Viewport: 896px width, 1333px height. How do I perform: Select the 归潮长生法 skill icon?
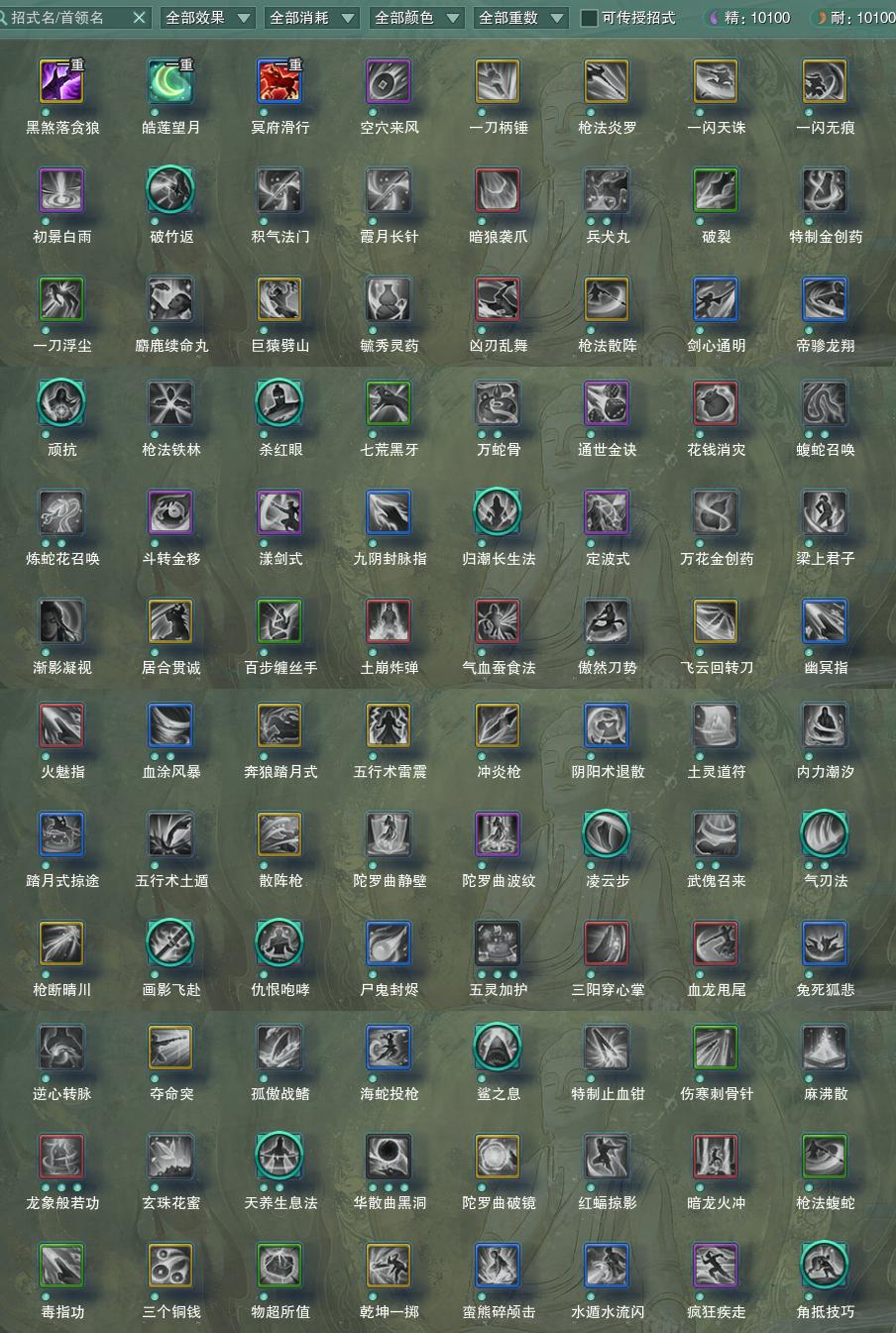click(498, 512)
